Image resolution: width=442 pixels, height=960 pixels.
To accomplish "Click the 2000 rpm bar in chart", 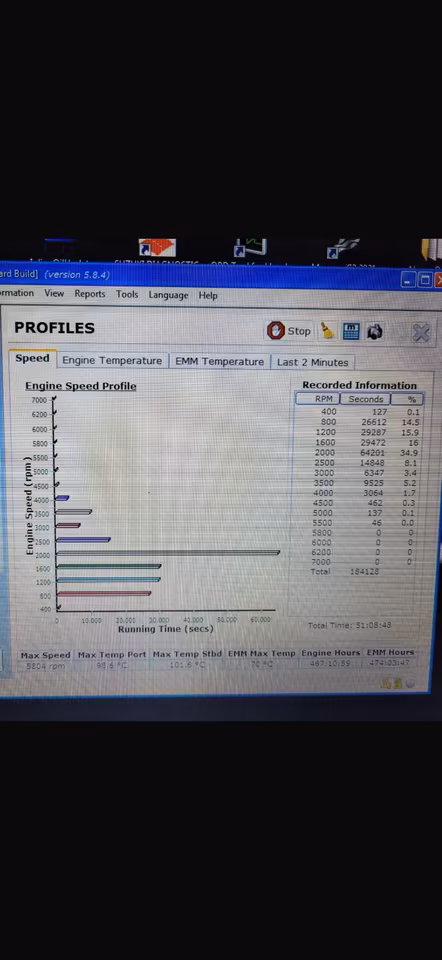I will pyautogui.click(x=168, y=553).
